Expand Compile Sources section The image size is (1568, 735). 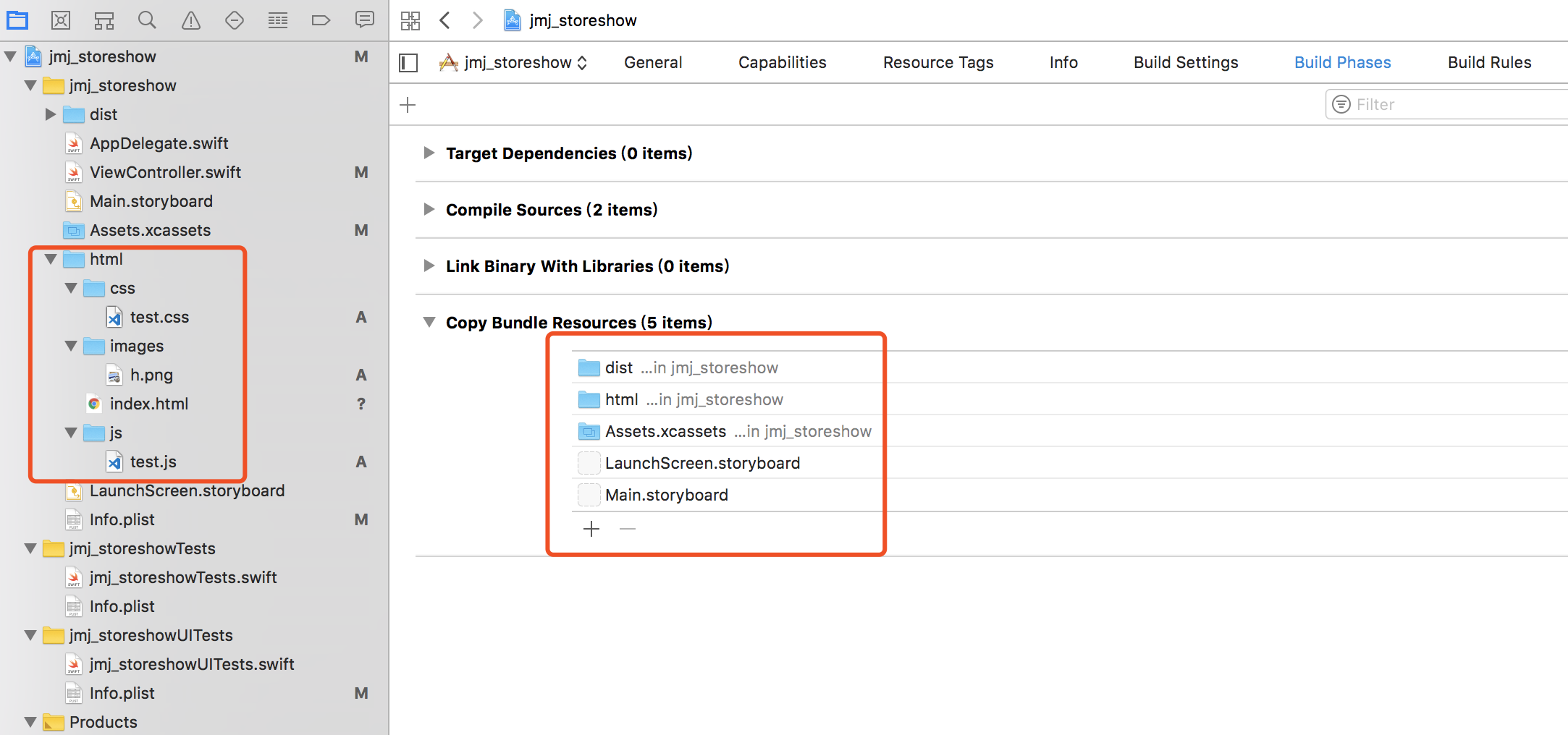(429, 209)
